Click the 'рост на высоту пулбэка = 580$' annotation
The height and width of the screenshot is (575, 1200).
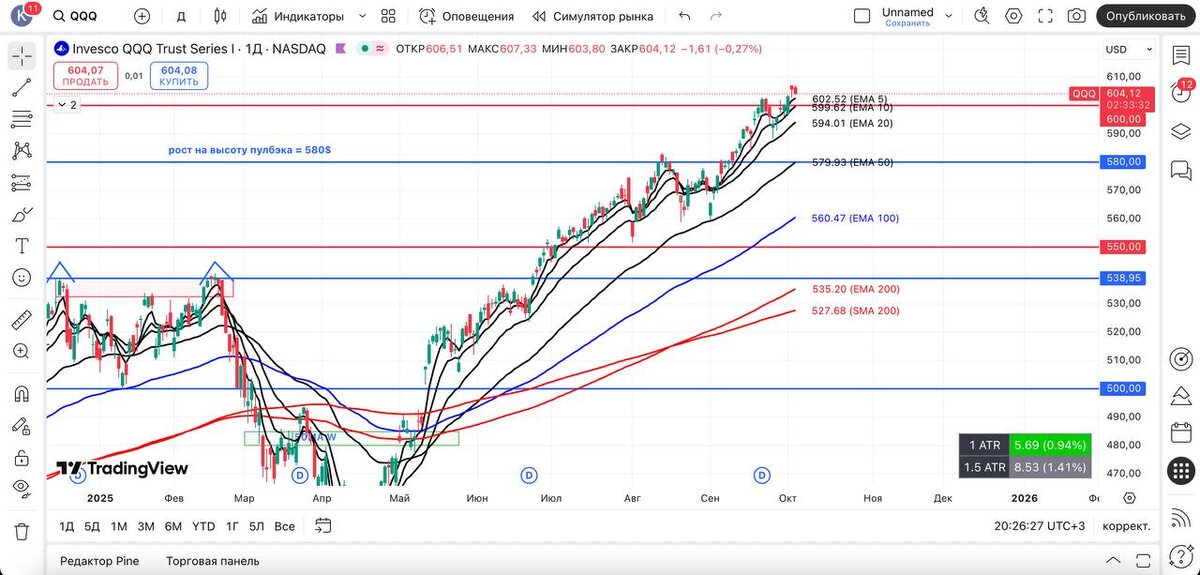tap(250, 151)
